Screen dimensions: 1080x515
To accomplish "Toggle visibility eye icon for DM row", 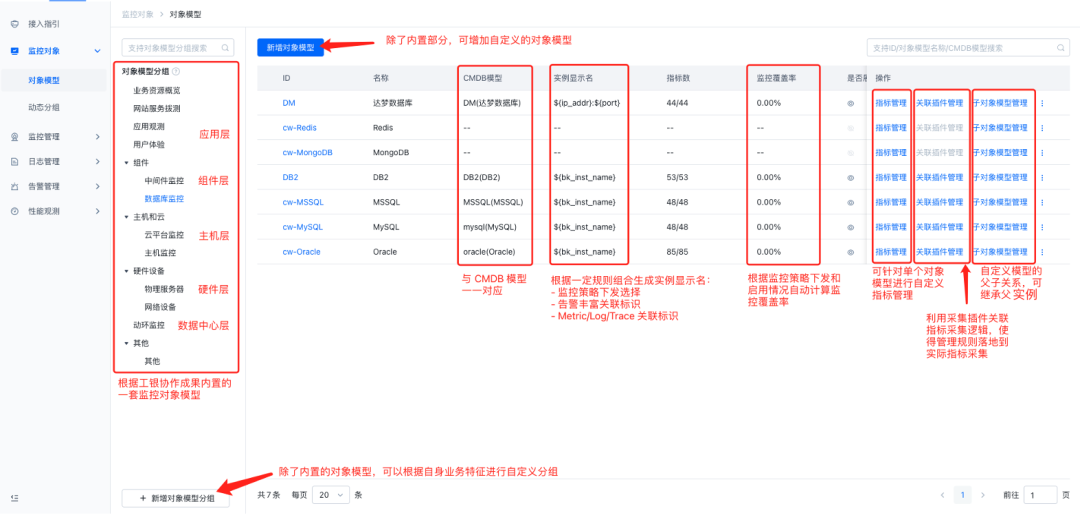I will pos(851,102).
